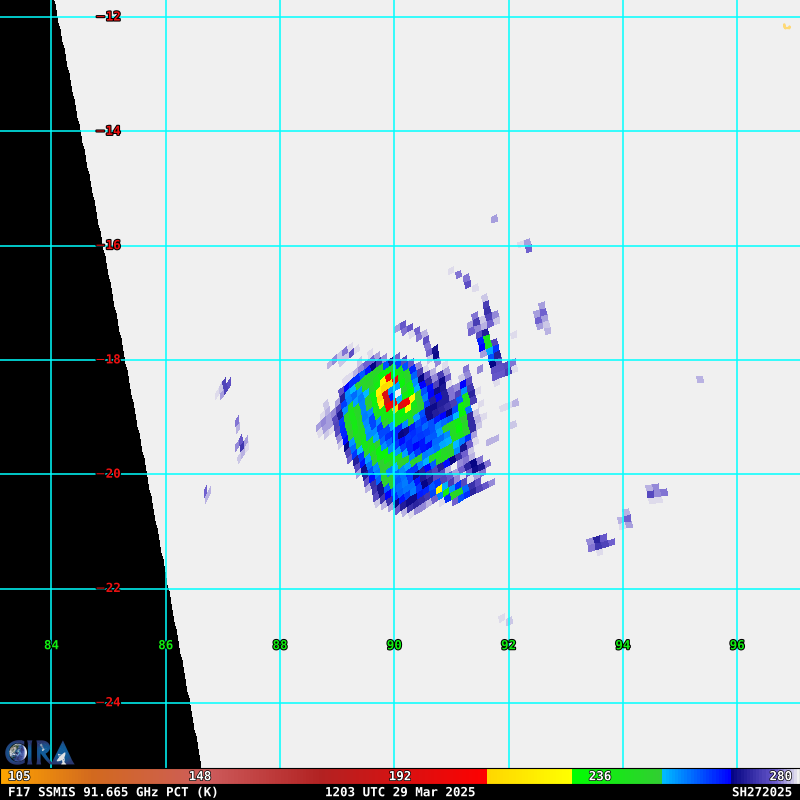This screenshot has width=800, height=800.
Task: Click the -22 latitude label
Action: (x=109, y=588)
